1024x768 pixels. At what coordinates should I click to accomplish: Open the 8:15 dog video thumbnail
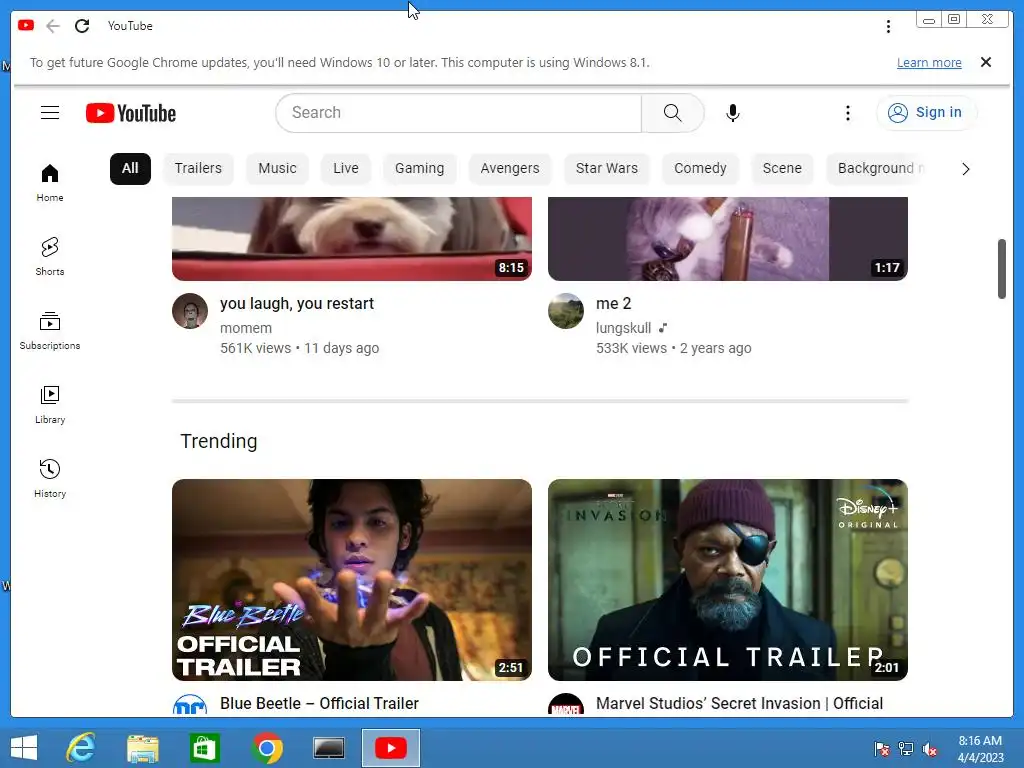point(351,239)
